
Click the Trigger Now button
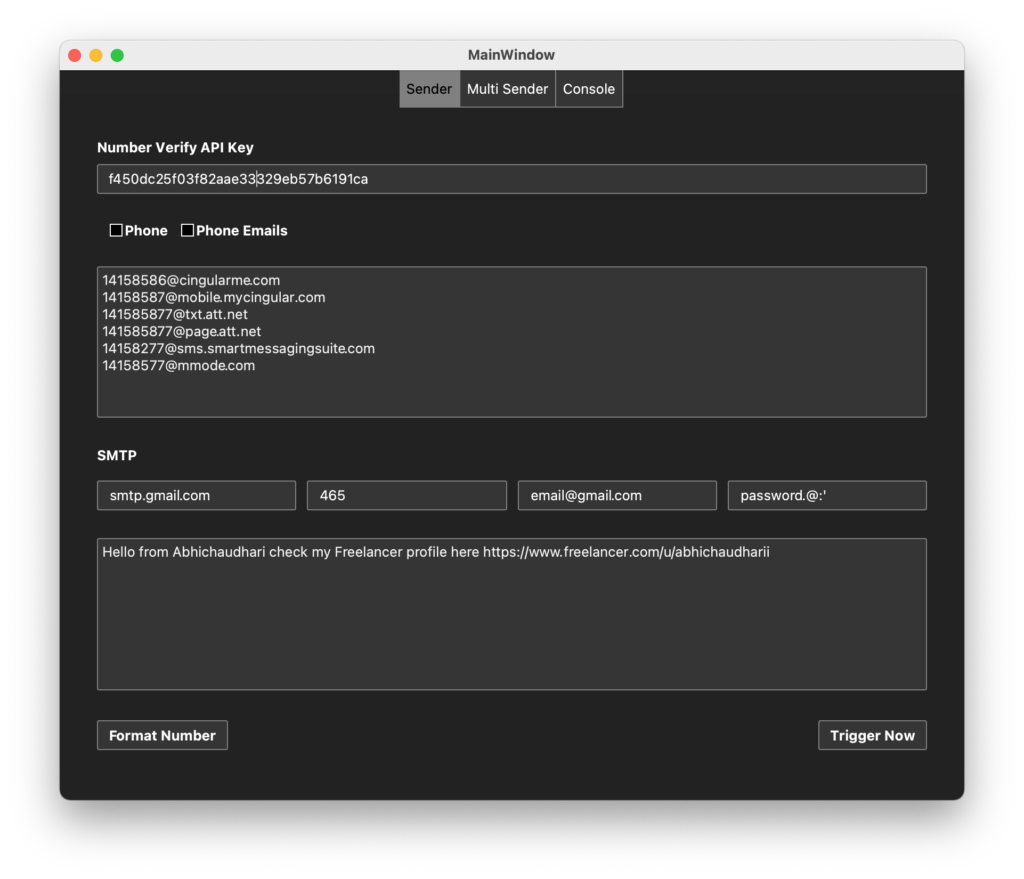click(x=872, y=735)
